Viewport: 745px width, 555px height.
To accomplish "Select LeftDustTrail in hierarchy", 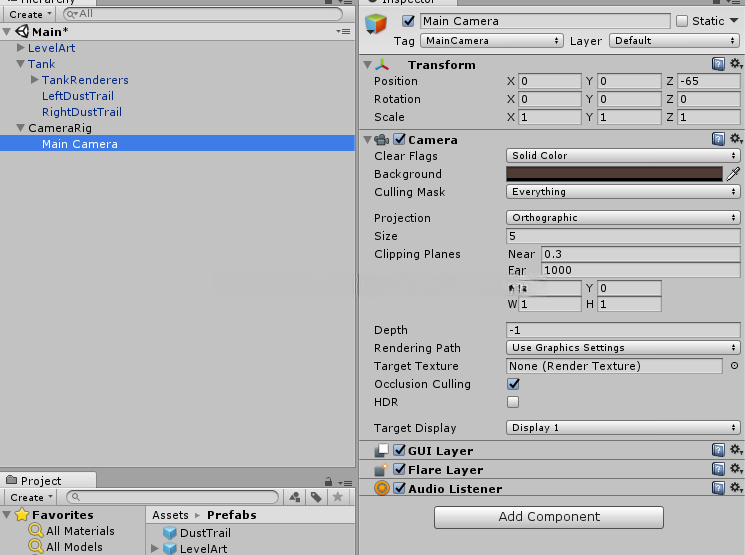I will click(x=78, y=96).
